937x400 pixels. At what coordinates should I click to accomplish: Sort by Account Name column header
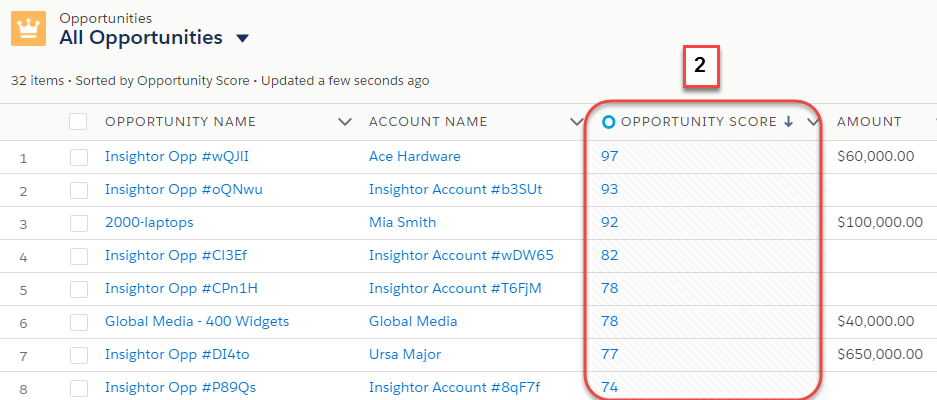tap(428, 122)
